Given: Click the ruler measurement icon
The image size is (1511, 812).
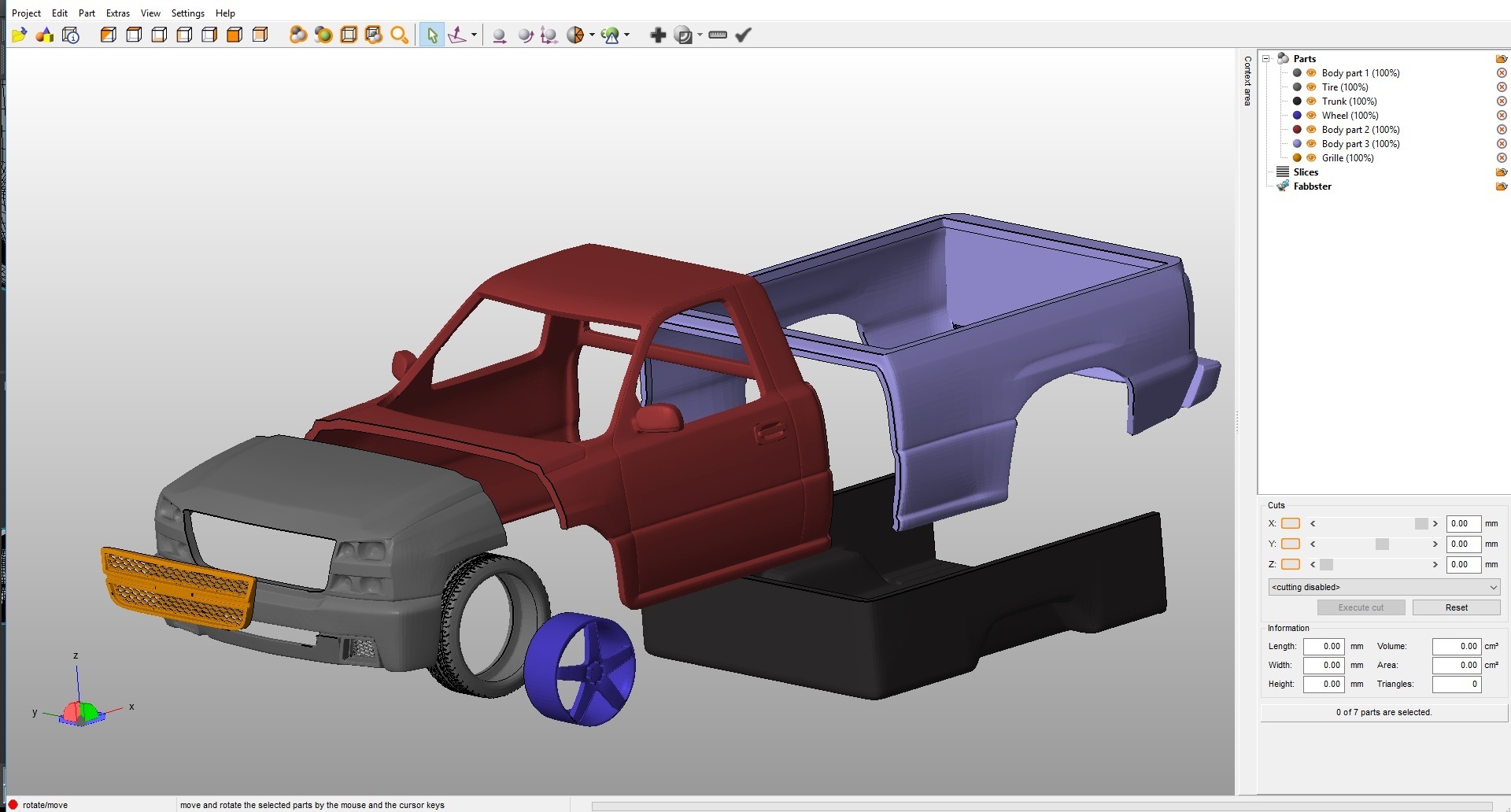Looking at the screenshot, I should (x=717, y=35).
